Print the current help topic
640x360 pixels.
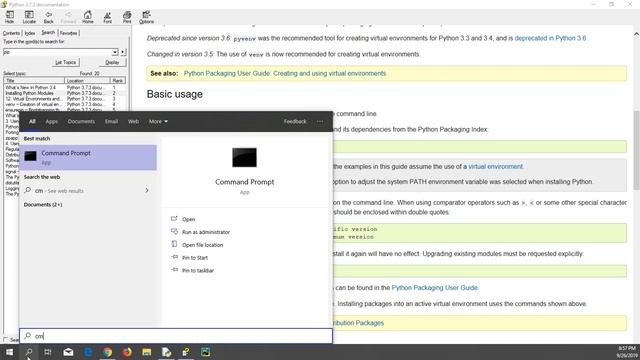127,17
